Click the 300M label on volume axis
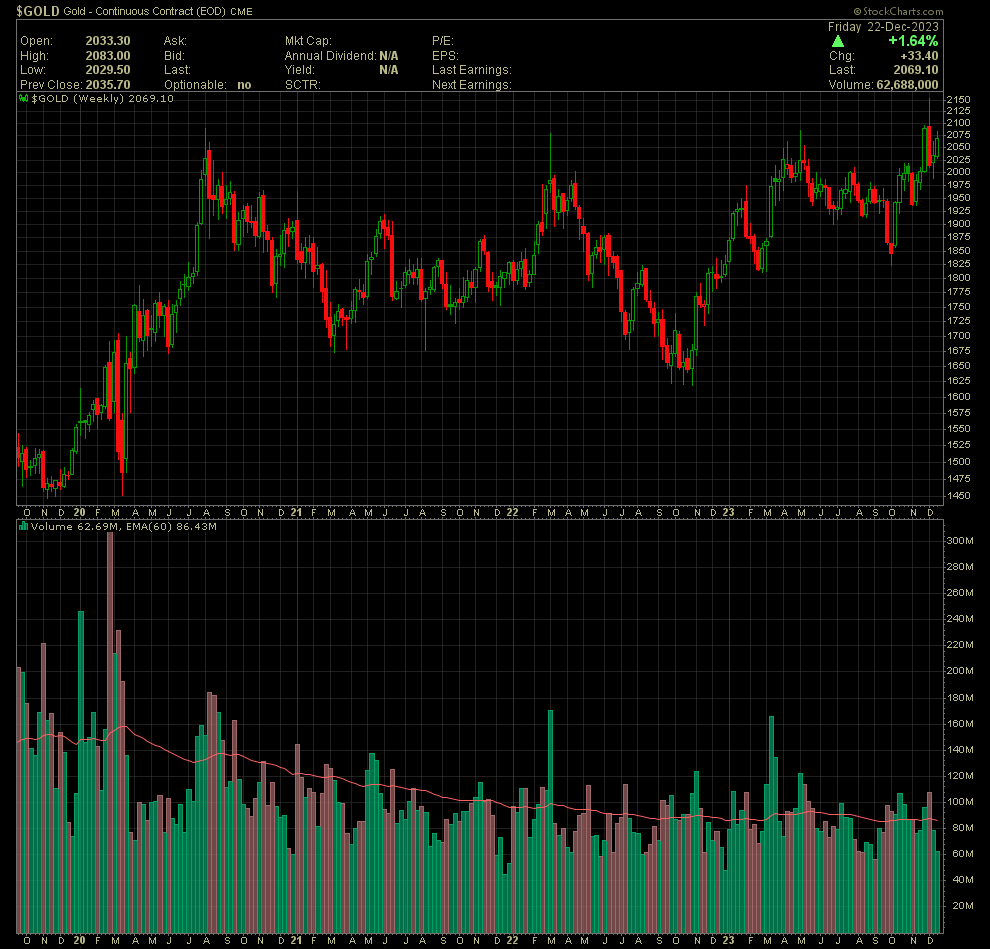 tap(962, 541)
